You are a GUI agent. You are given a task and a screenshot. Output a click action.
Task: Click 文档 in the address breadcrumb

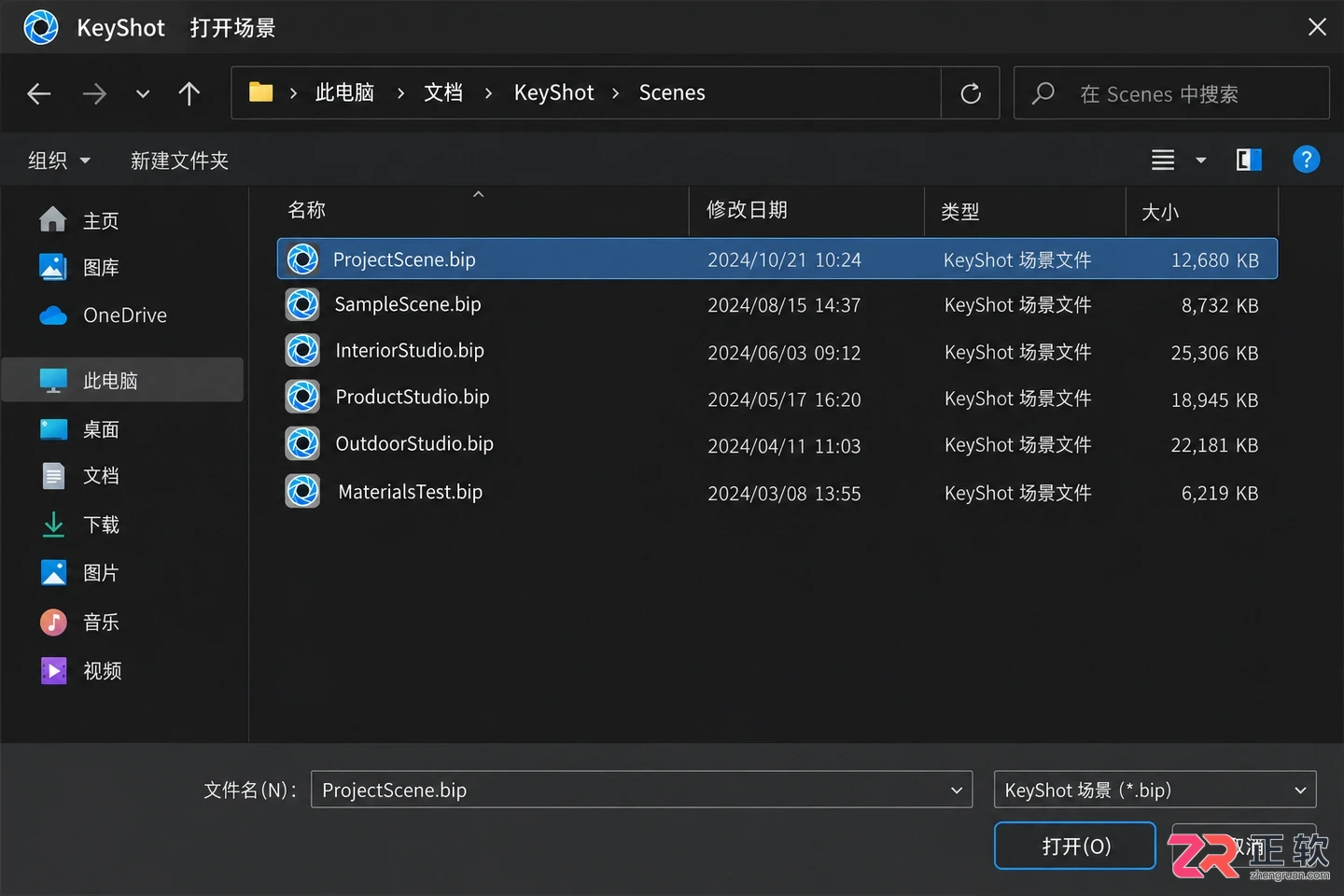tap(443, 92)
